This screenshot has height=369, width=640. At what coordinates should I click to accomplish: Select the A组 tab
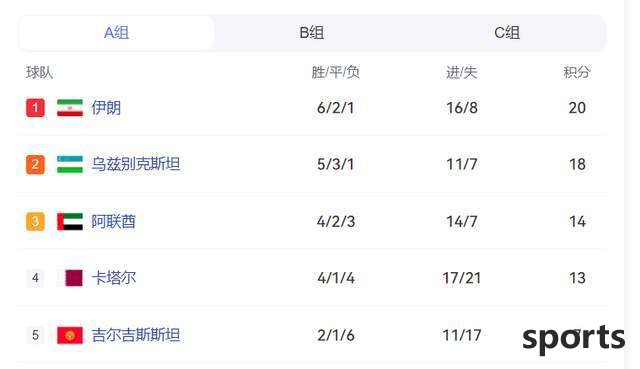(116, 33)
